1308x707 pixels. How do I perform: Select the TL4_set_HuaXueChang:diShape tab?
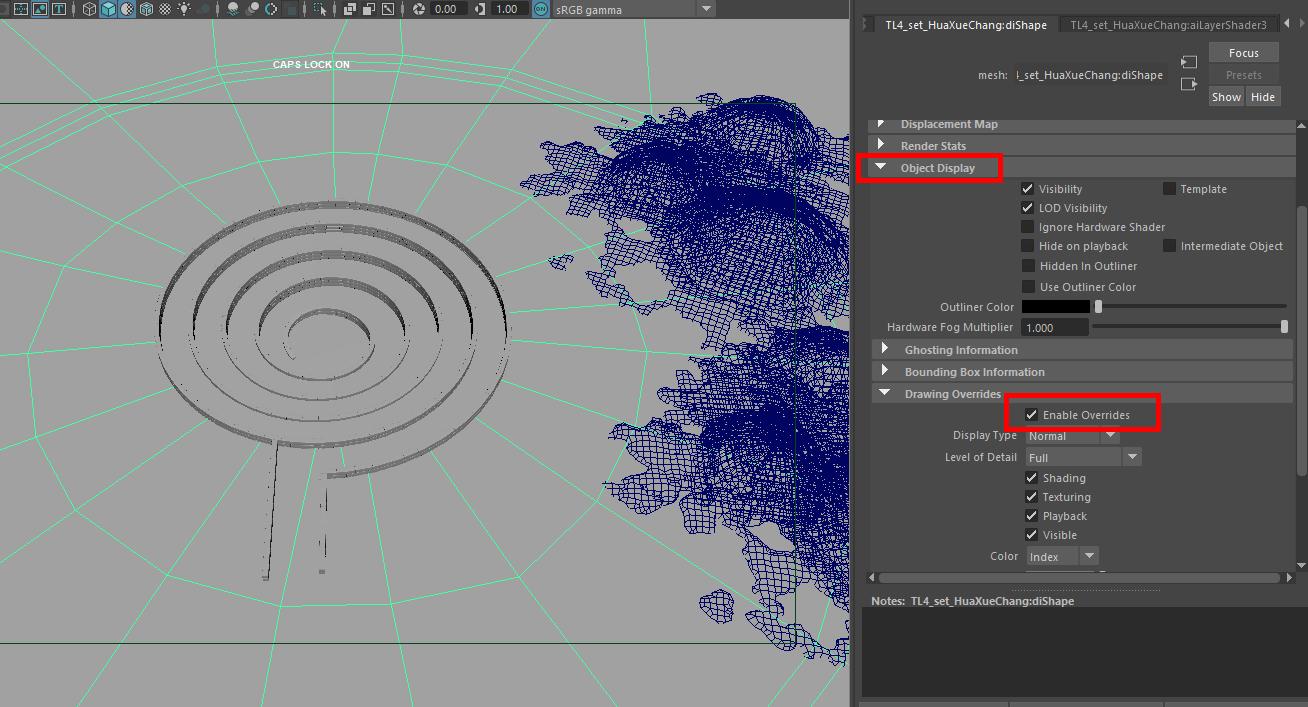(x=965, y=25)
